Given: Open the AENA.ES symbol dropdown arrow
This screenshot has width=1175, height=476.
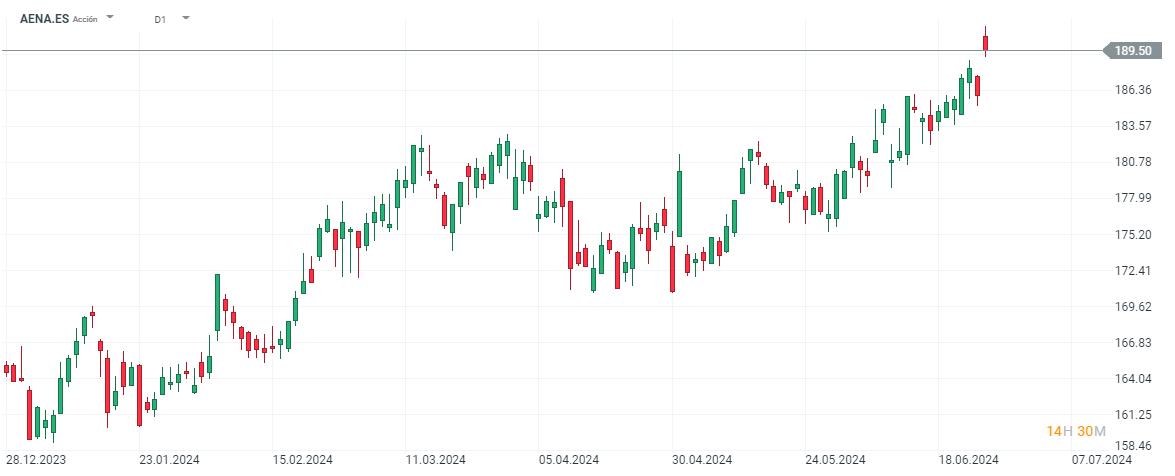Looking at the screenshot, I should tap(110, 18).
